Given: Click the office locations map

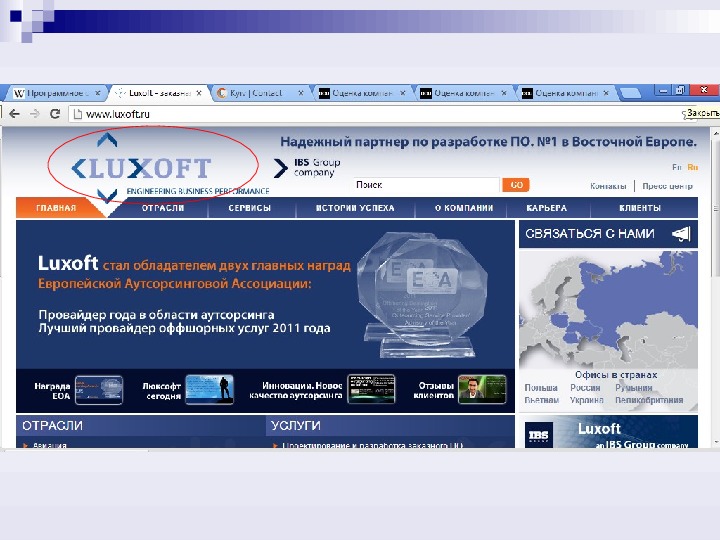Looking at the screenshot, I should pyautogui.click(x=608, y=310).
